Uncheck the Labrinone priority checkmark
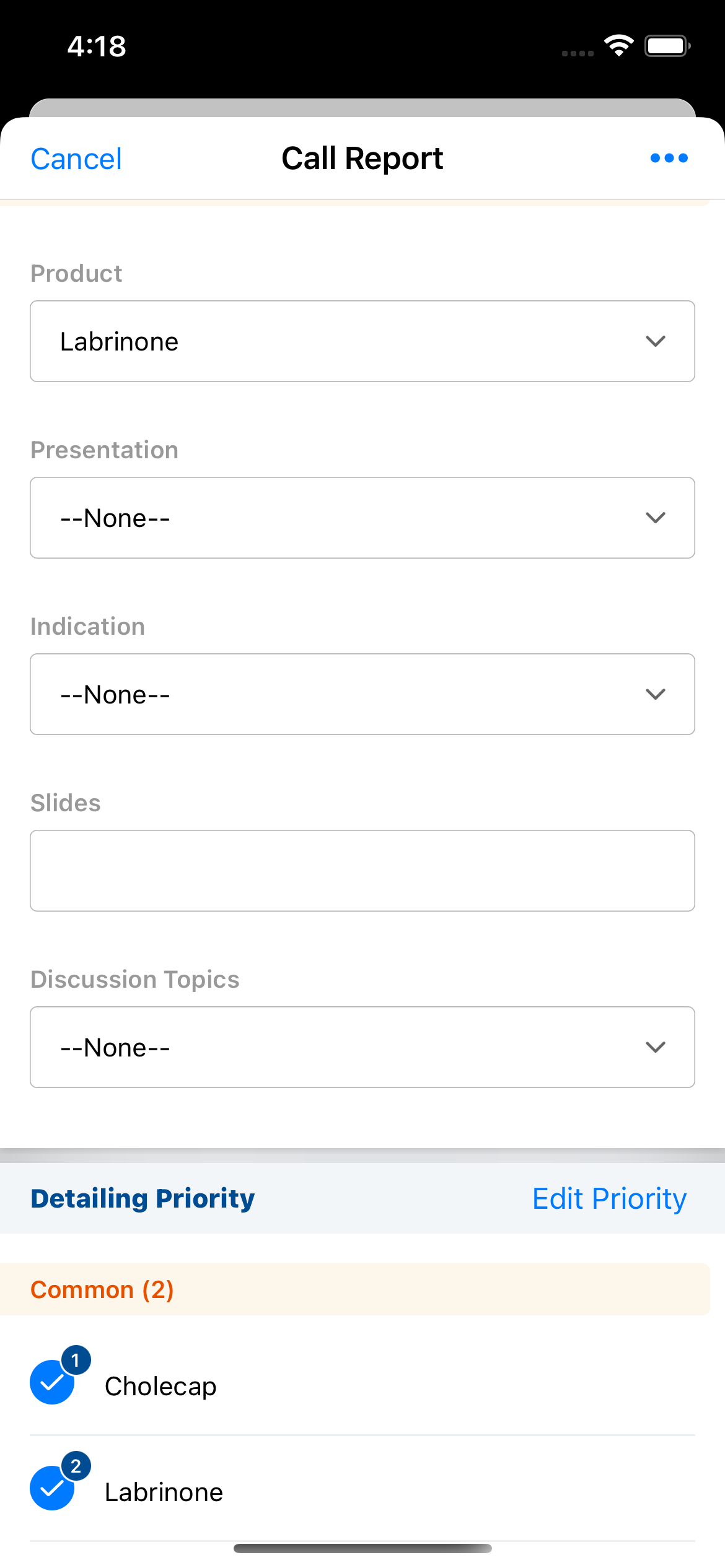Viewport: 725px width, 1568px height. coord(51,1488)
